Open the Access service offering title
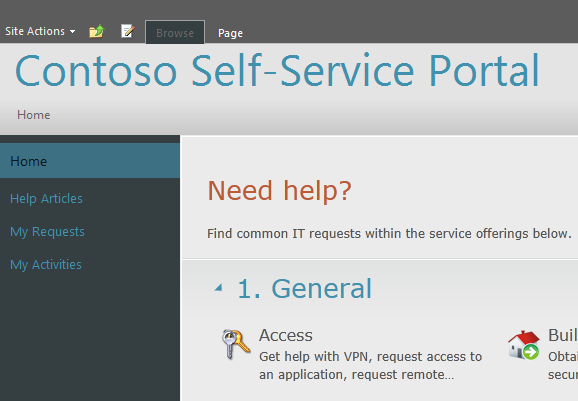The width and height of the screenshot is (578, 401). tap(286, 335)
